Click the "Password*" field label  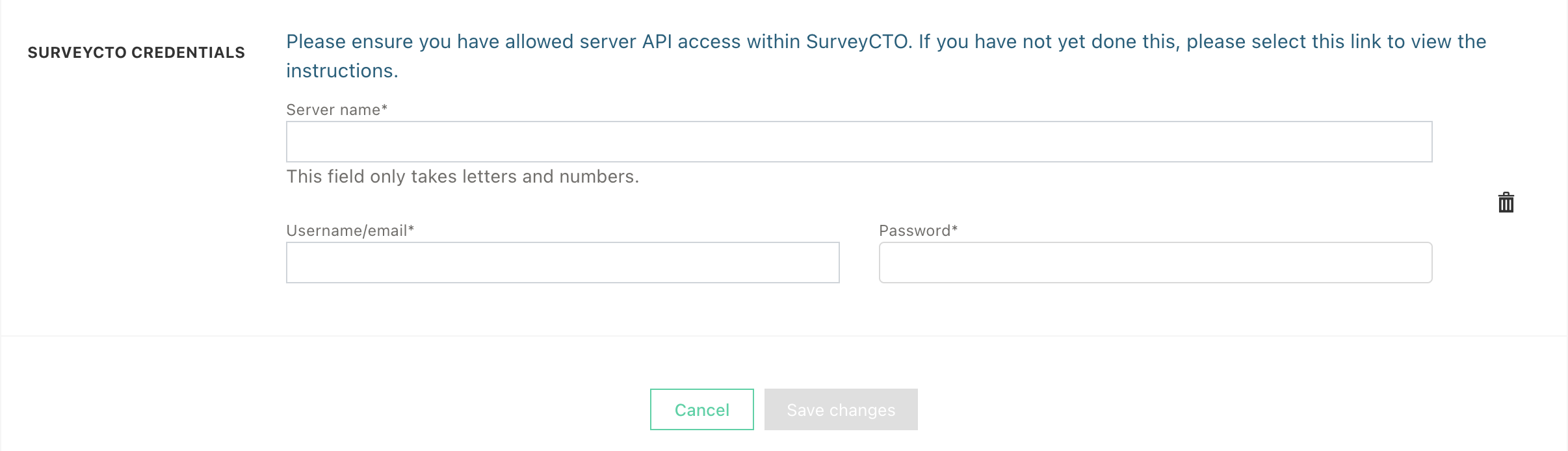coord(918,231)
